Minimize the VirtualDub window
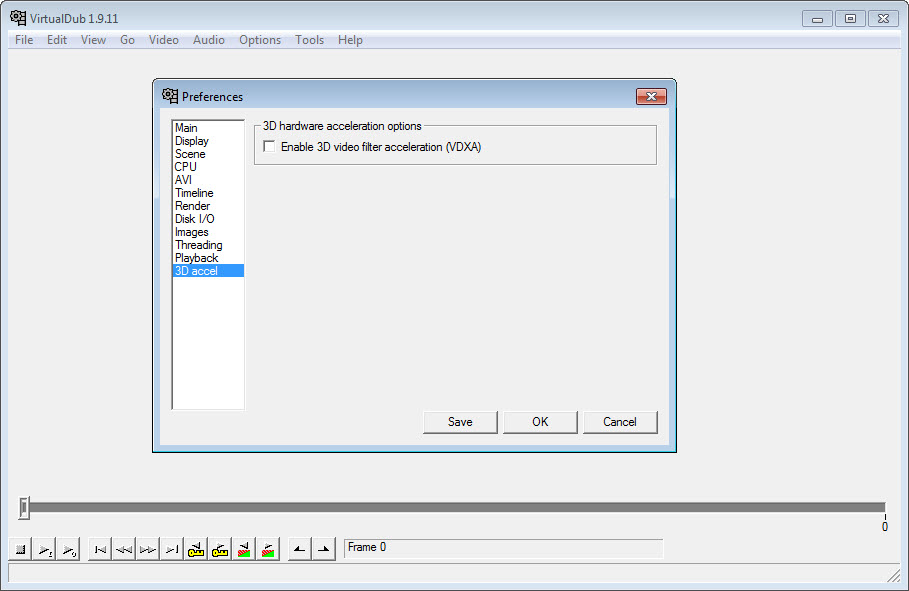 (x=817, y=19)
